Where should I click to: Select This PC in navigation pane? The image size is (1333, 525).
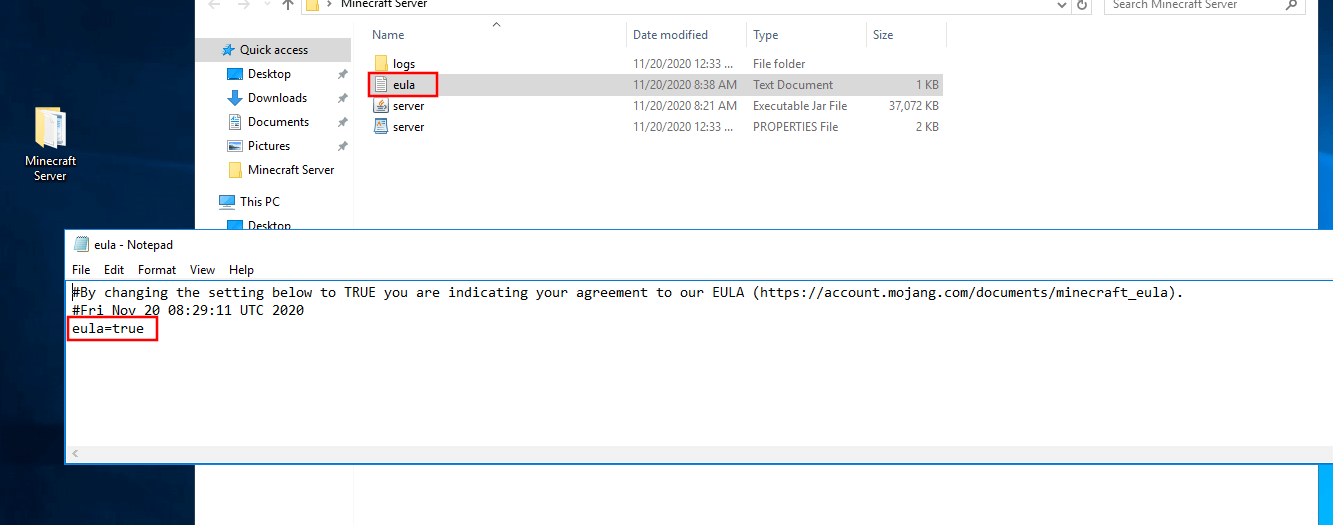click(x=259, y=202)
